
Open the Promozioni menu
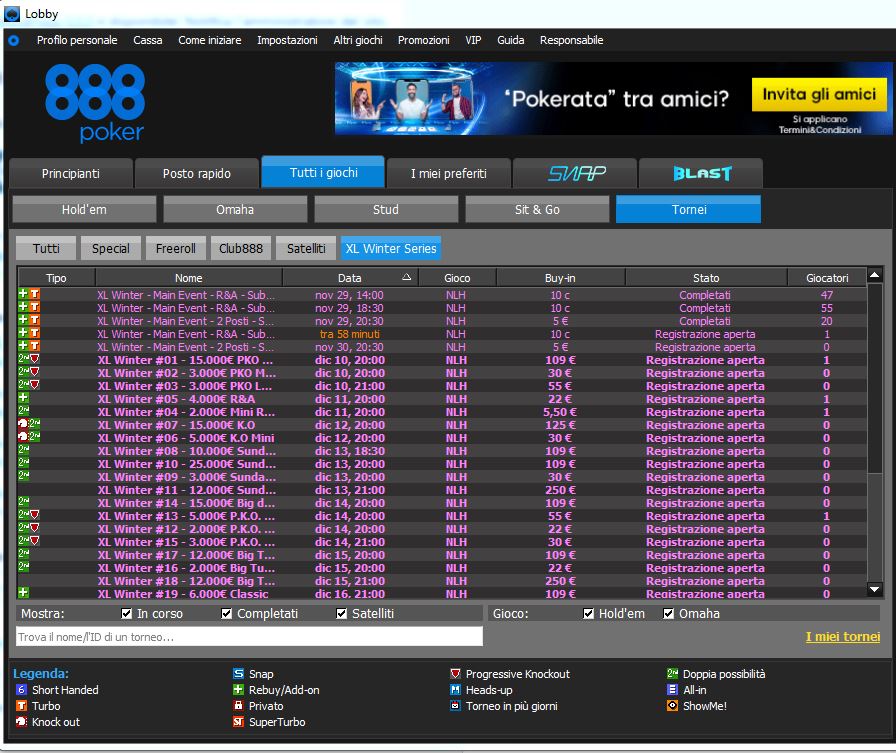click(423, 41)
